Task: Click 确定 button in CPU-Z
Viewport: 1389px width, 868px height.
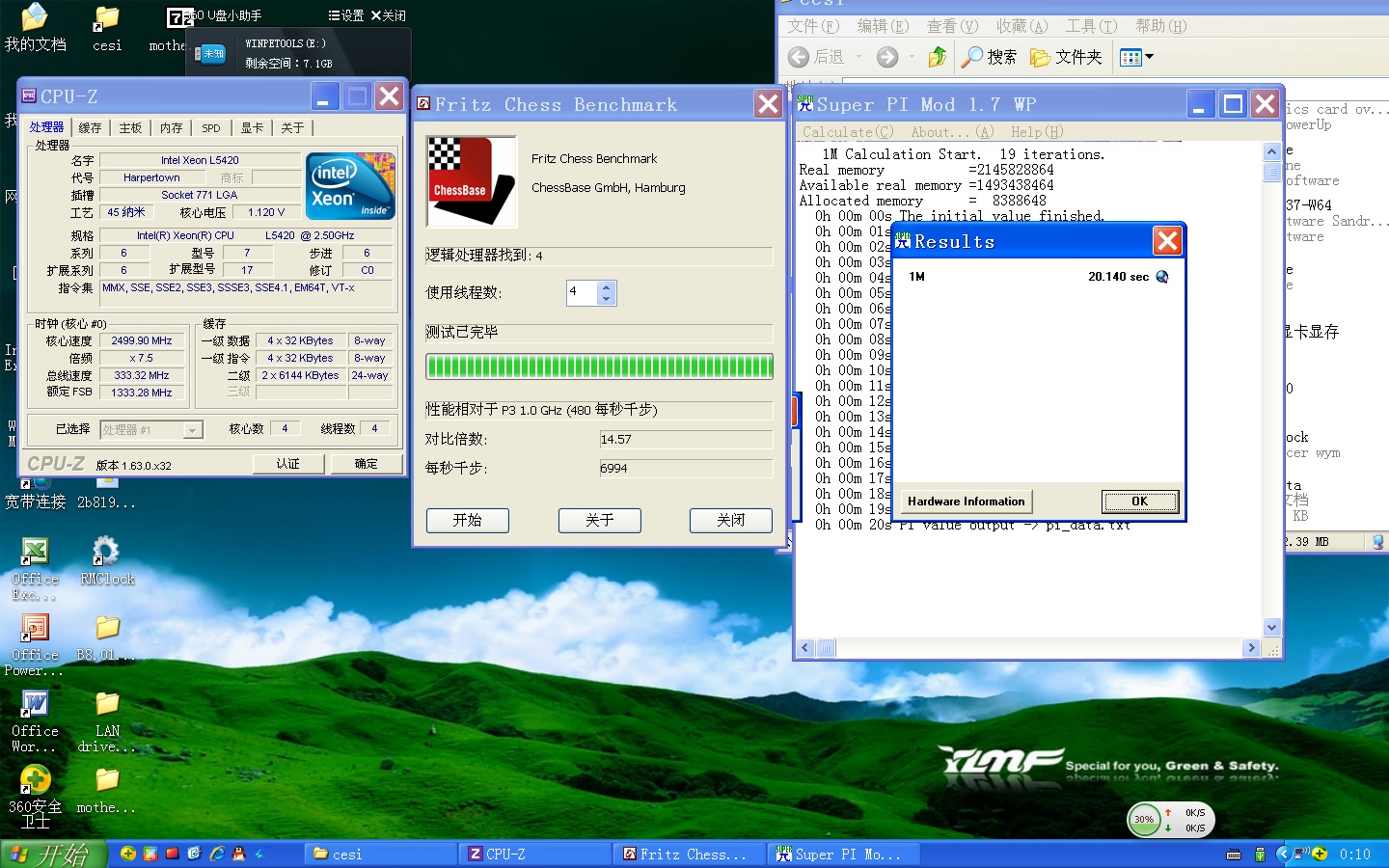Action: 367,464
